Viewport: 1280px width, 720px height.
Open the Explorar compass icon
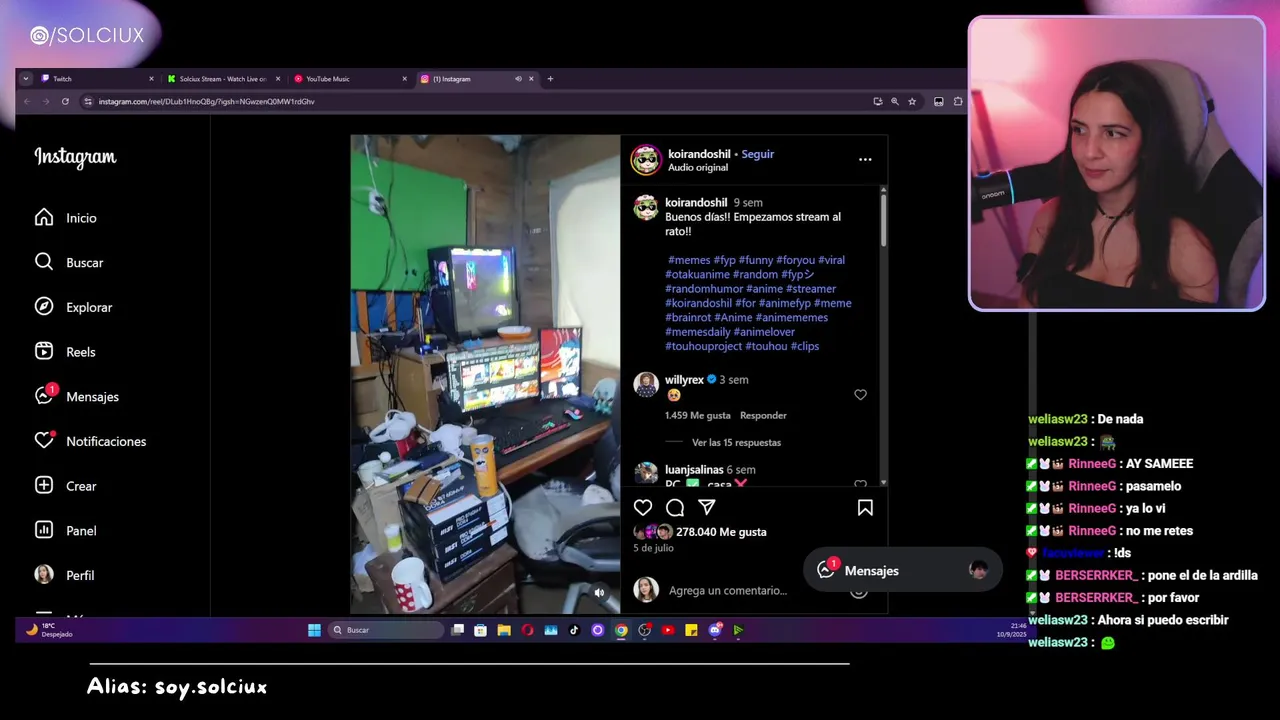point(44,307)
